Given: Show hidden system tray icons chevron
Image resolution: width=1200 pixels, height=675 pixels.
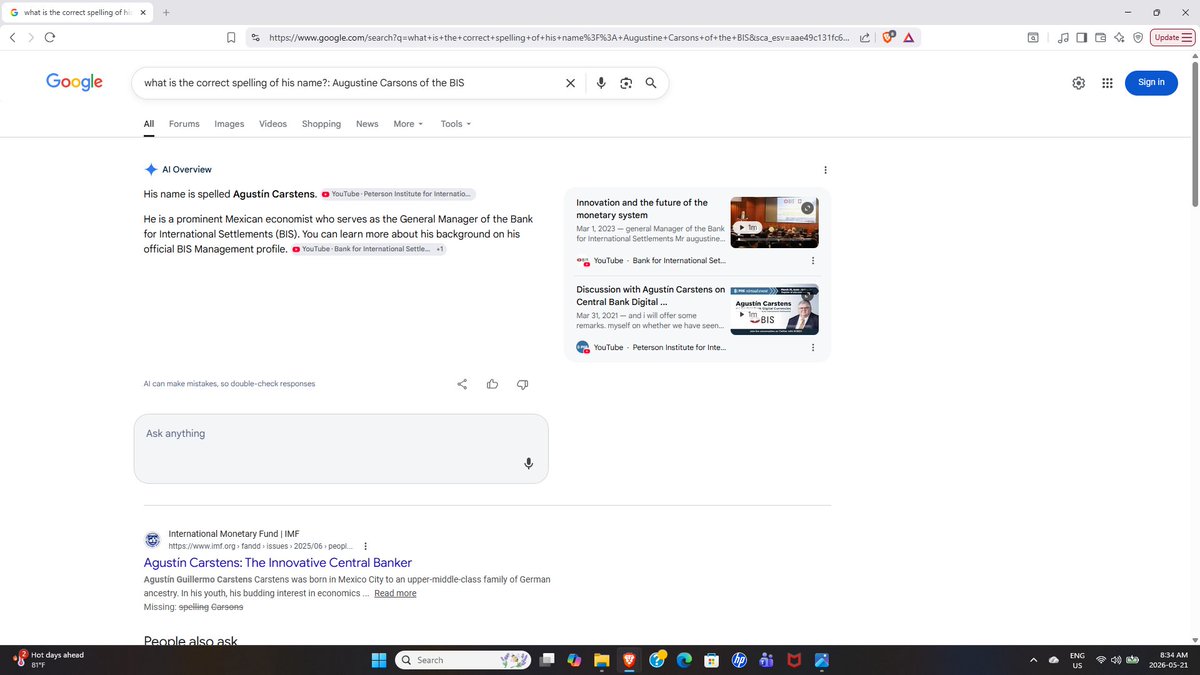Looking at the screenshot, I should click(x=1033, y=660).
